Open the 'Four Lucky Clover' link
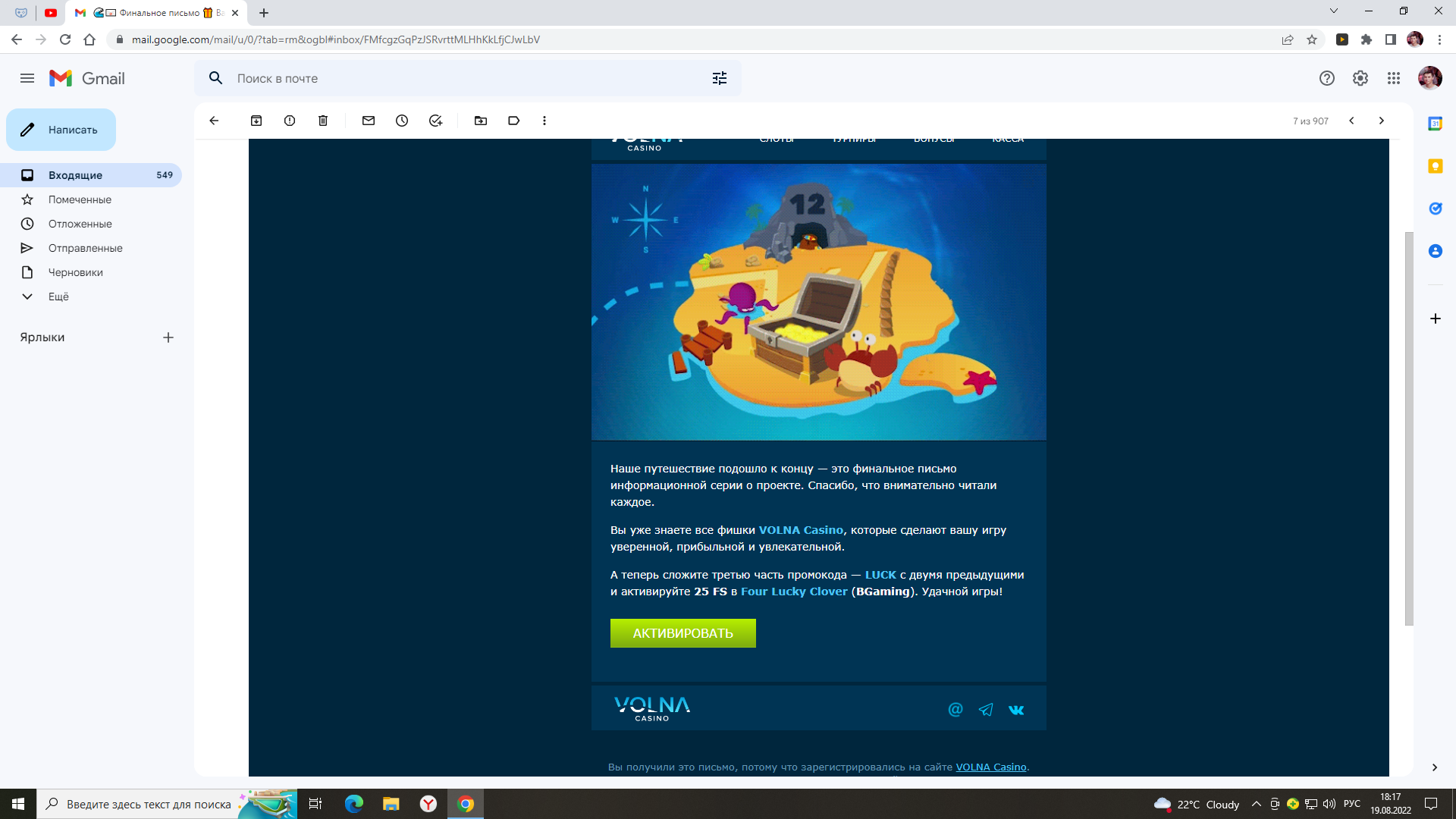The width and height of the screenshot is (1456, 819). [794, 591]
